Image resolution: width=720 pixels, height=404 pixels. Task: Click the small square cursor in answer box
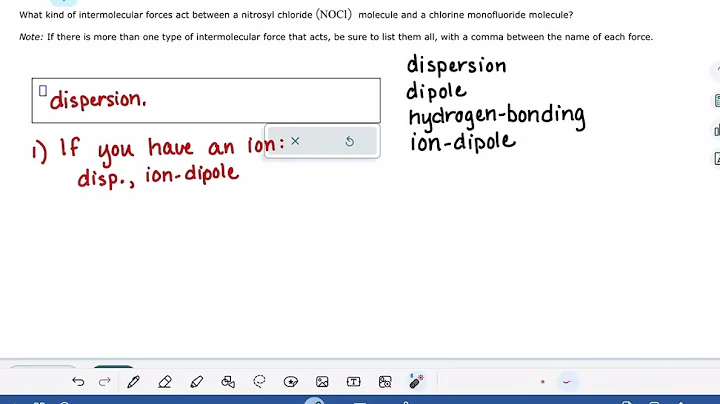click(x=43, y=91)
